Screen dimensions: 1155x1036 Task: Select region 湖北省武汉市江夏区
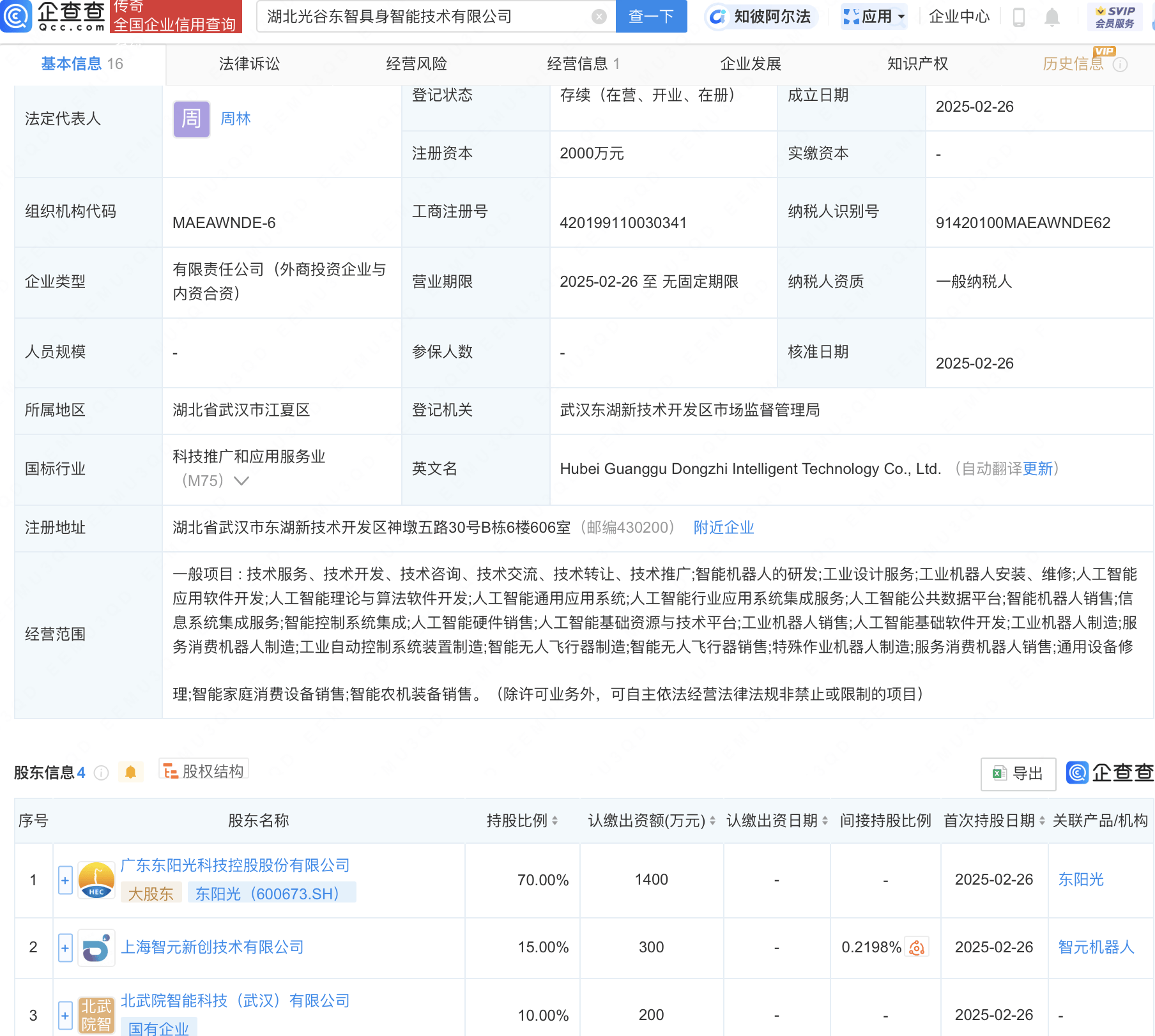tap(241, 410)
